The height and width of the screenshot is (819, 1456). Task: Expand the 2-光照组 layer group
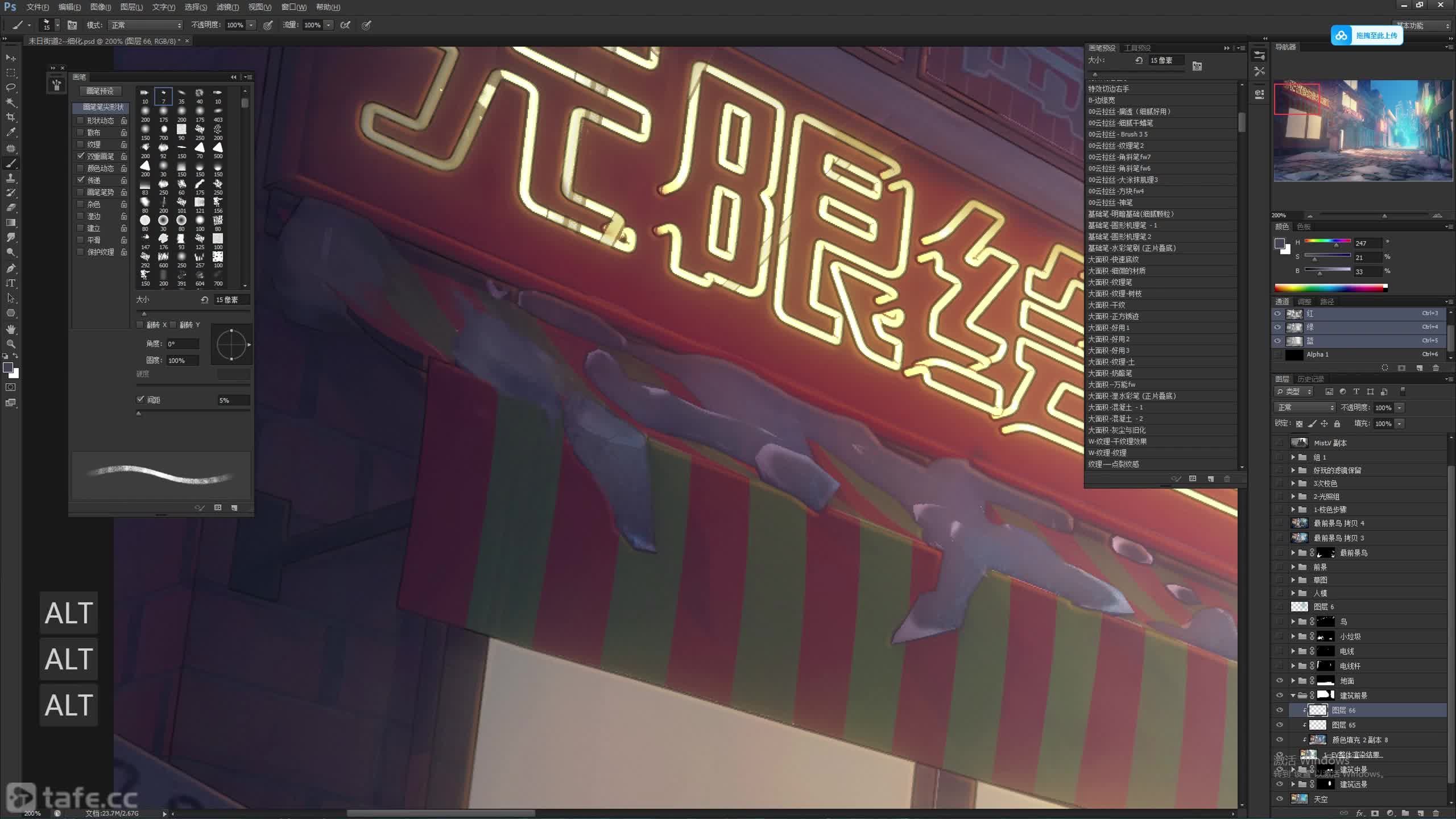(x=1293, y=497)
